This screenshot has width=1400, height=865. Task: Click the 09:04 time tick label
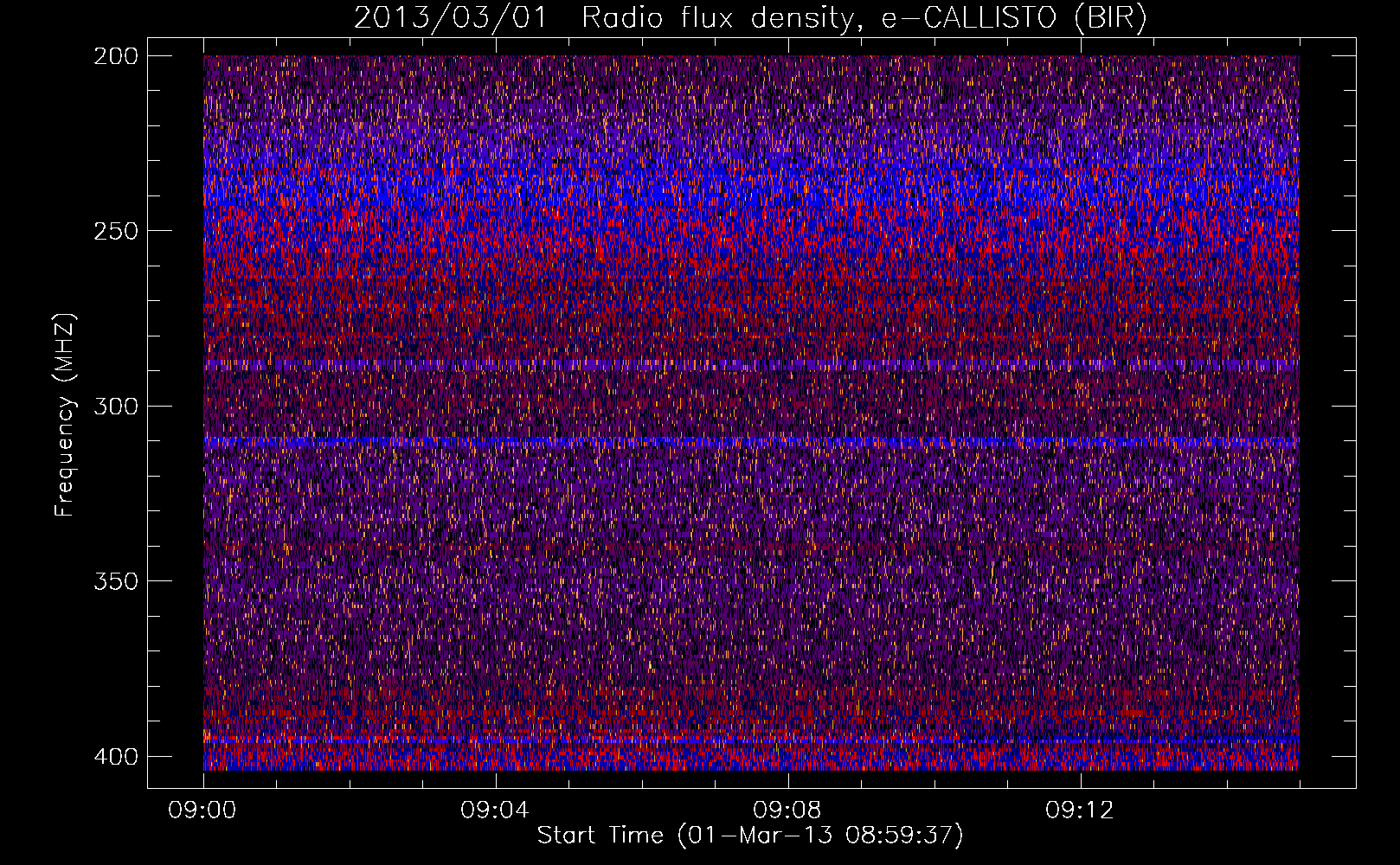(x=495, y=811)
